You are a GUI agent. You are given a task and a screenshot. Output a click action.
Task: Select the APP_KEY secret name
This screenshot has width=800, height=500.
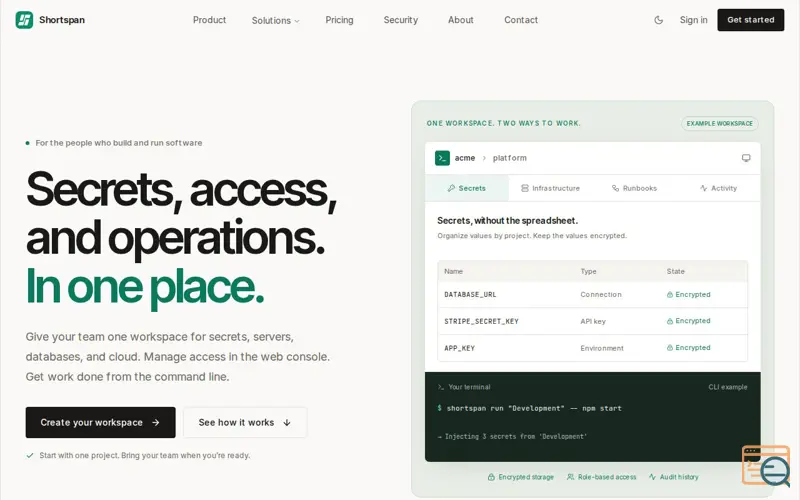pos(459,348)
